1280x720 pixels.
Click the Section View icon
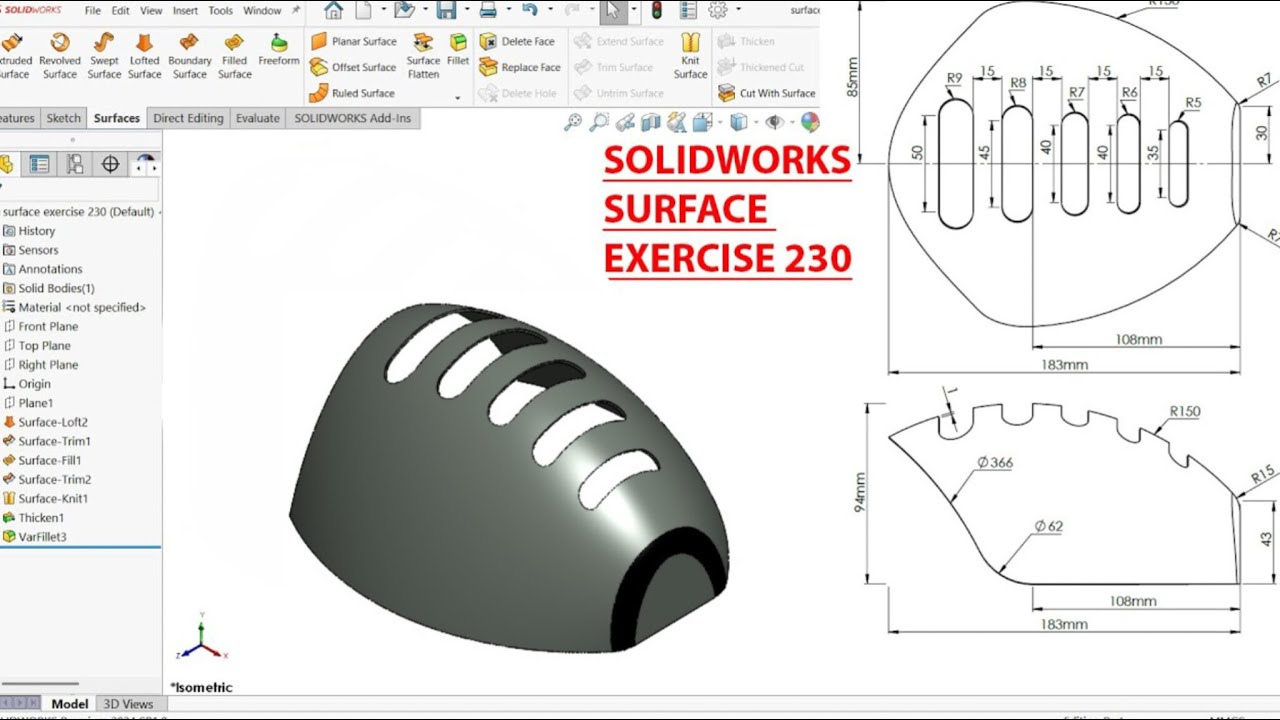(651, 122)
